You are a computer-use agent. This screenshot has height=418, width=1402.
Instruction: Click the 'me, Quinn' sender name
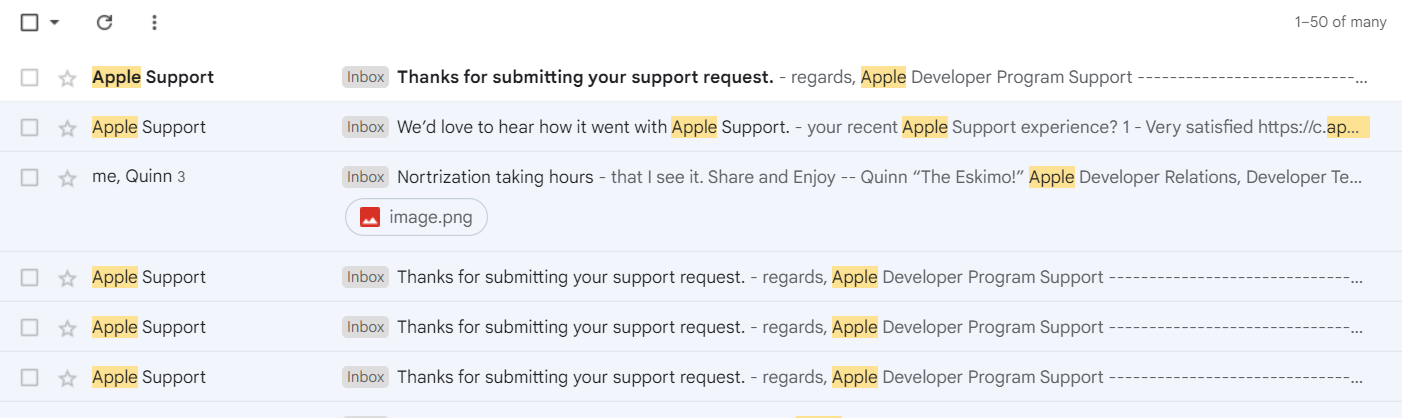click(x=132, y=177)
